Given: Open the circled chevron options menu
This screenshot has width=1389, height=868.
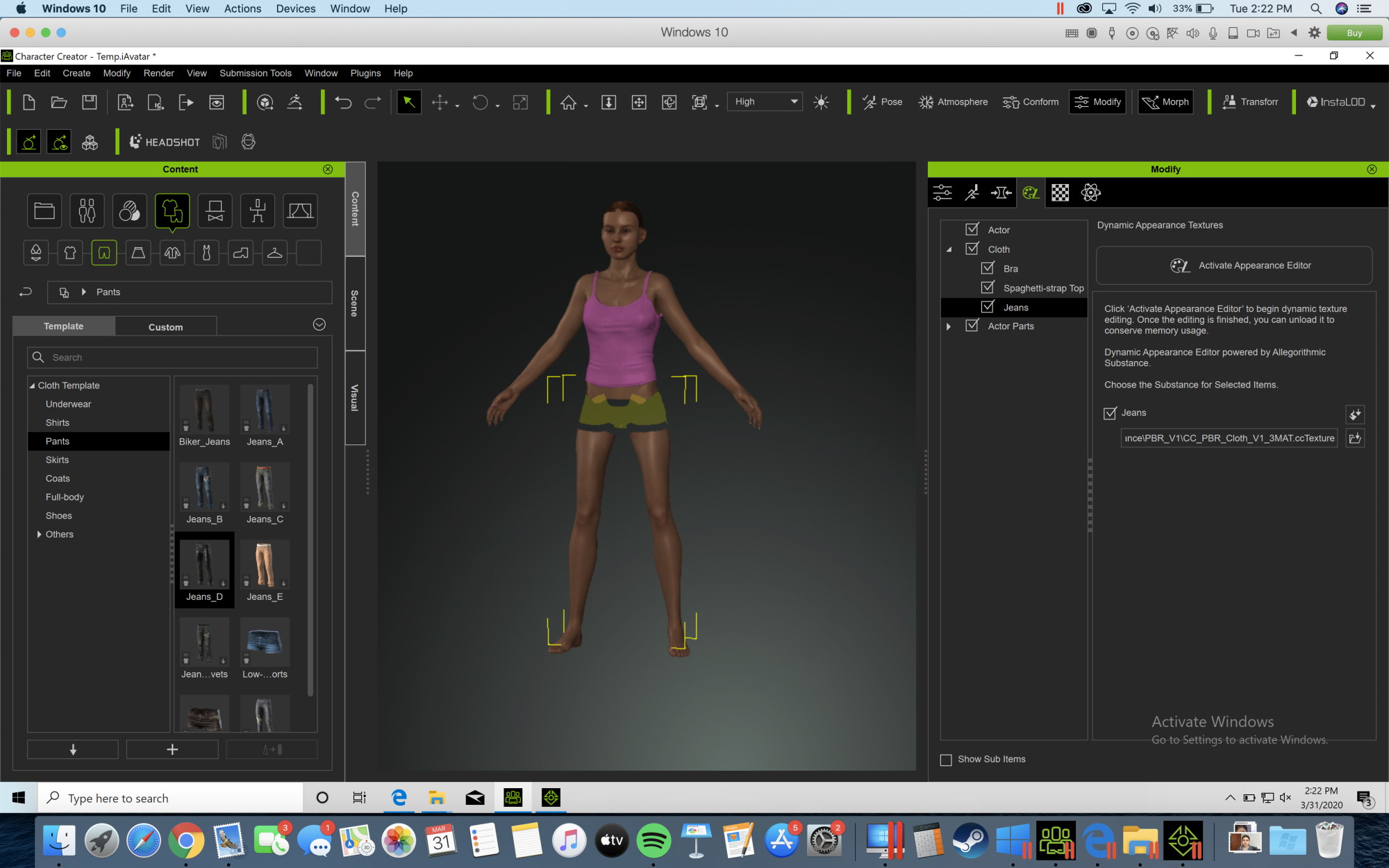Looking at the screenshot, I should [319, 324].
